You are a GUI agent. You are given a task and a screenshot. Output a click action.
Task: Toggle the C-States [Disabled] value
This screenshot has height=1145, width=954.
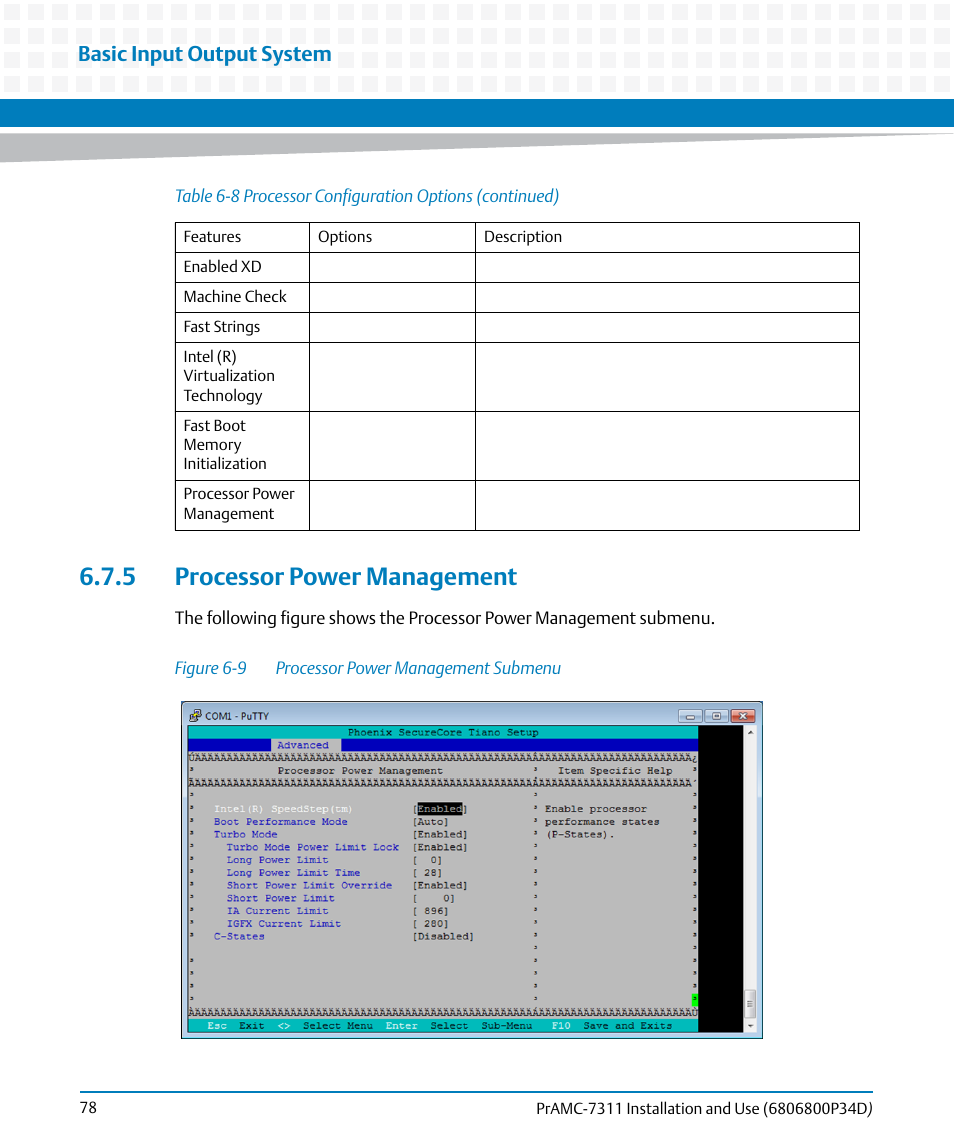[443, 936]
